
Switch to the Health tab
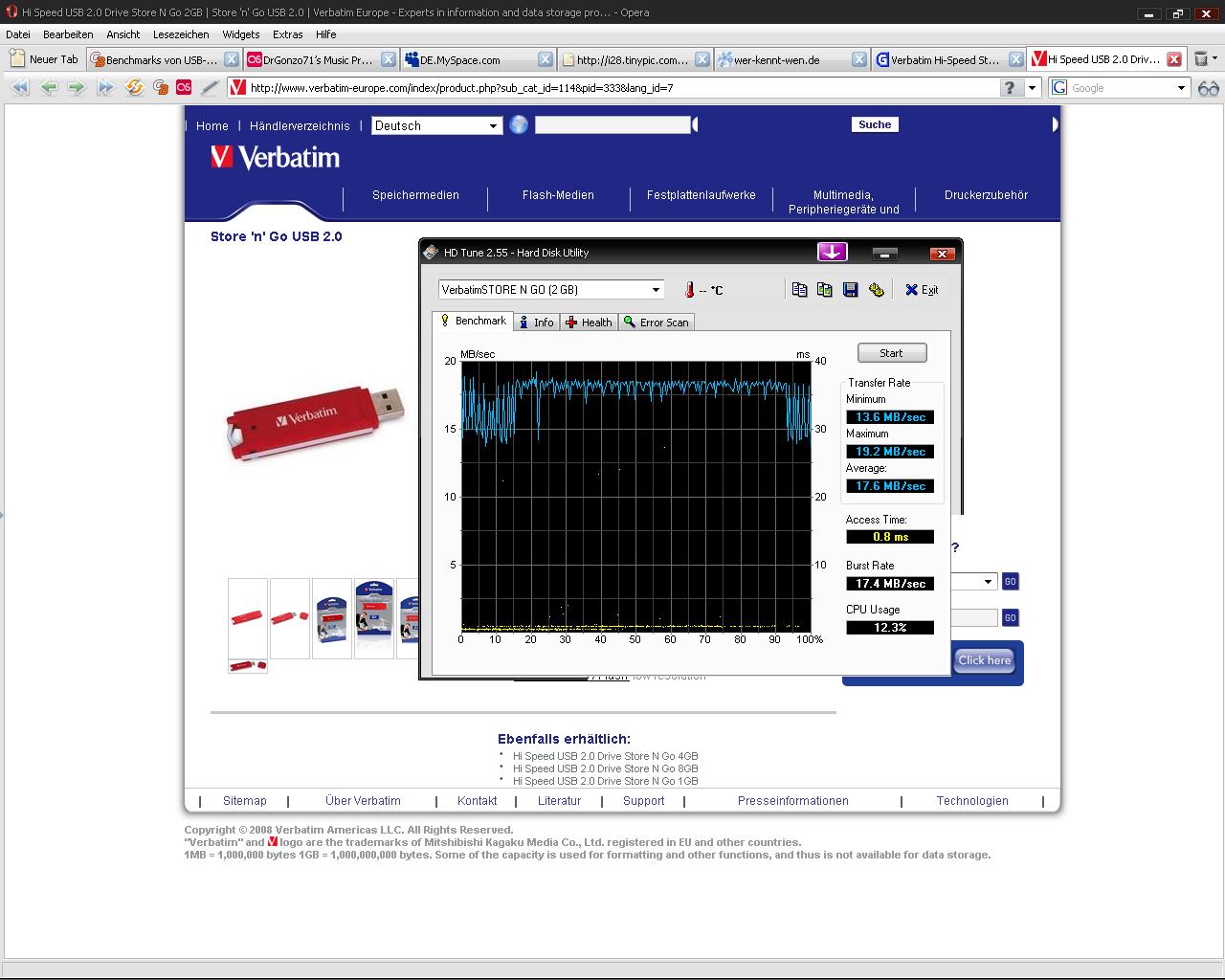(x=589, y=323)
